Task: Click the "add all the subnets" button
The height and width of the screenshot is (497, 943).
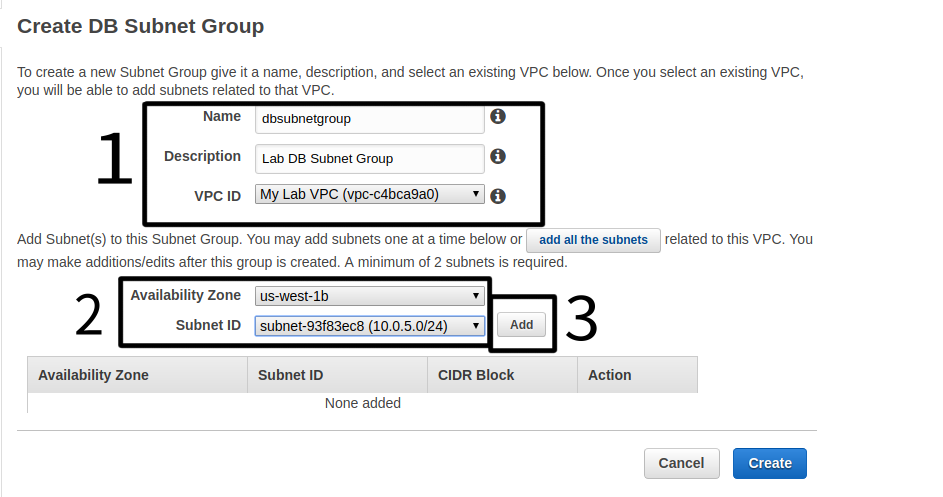Action: coord(593,240)
